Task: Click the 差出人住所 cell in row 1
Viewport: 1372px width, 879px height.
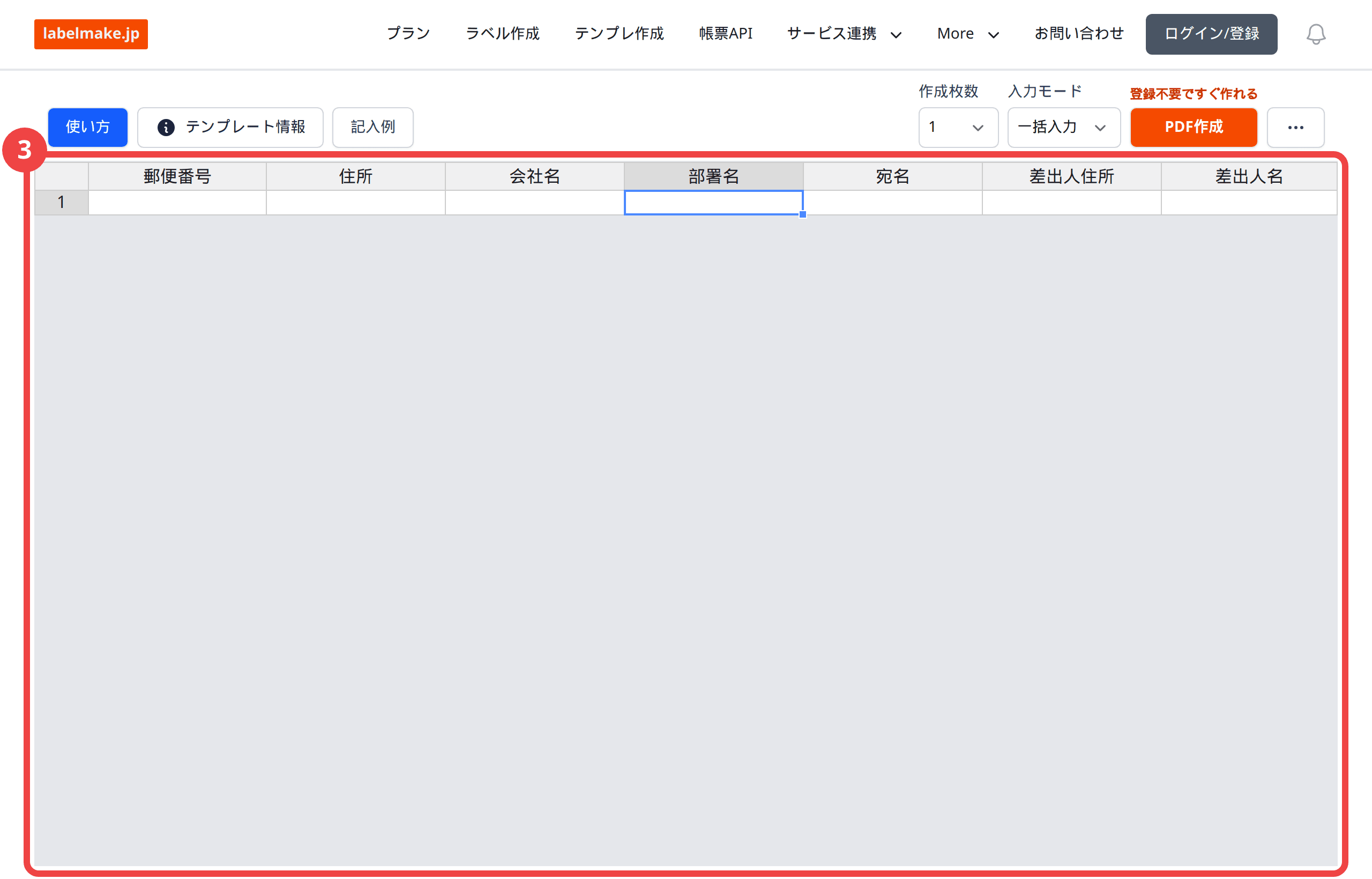Action: [1072, 203]
